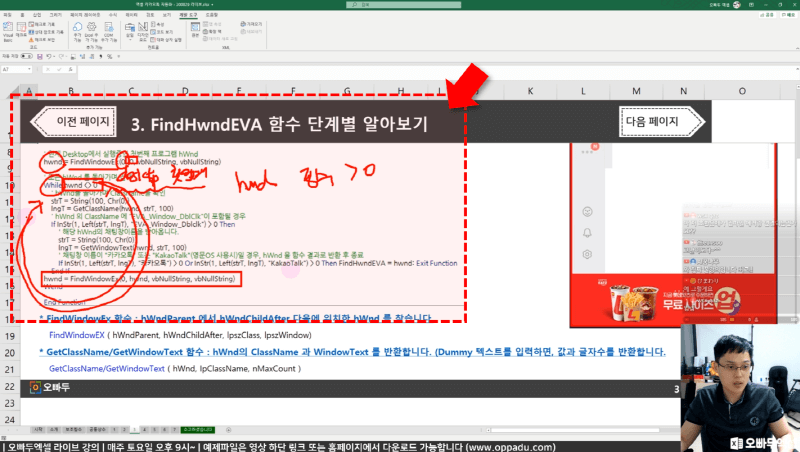800x452 pixels.
Task: Click the 'FindWindowEX ( hWndParent' syntax text
Action: click(180, 335)
